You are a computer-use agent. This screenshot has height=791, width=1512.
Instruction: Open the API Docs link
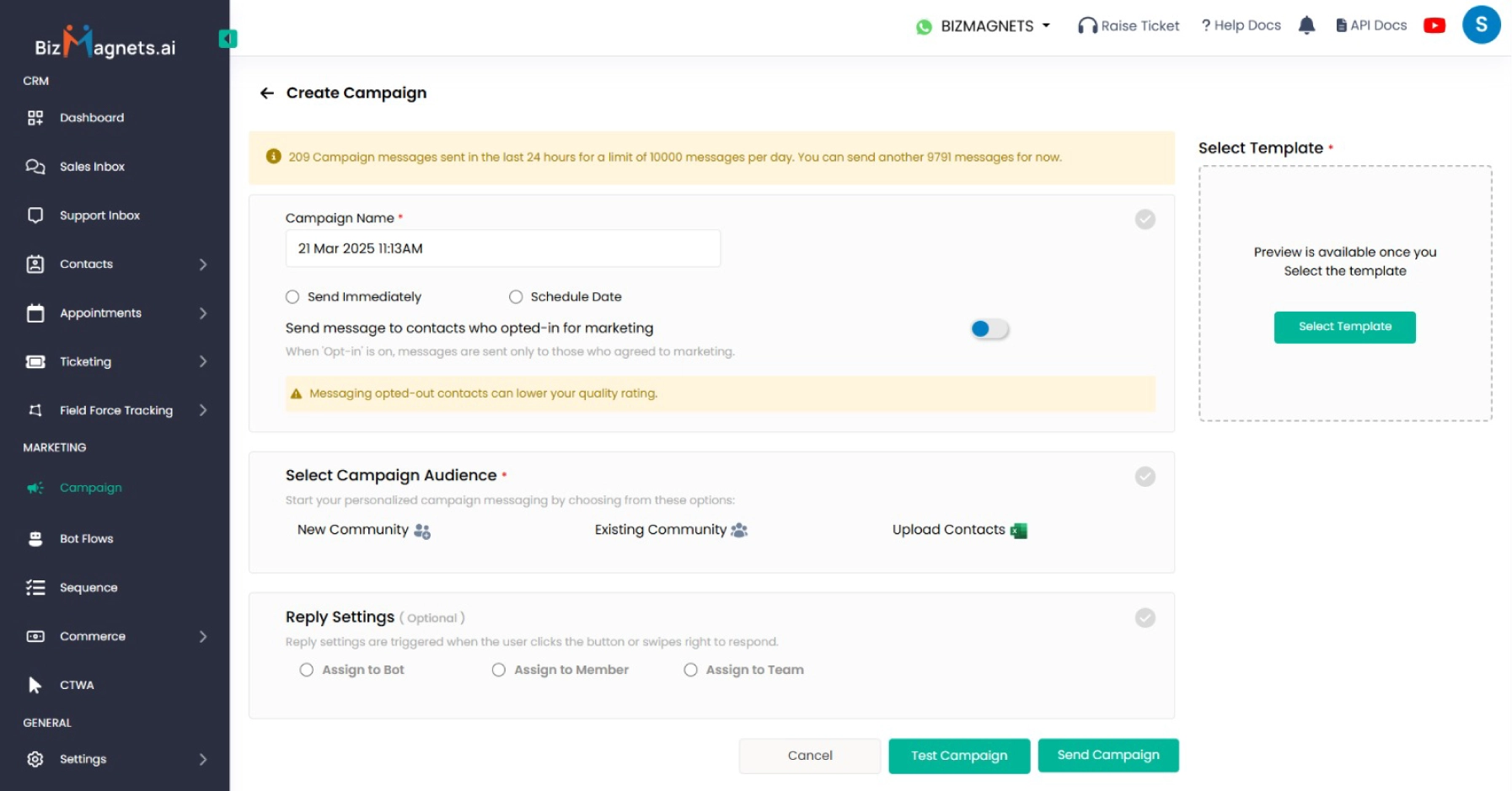point(1371,26)
